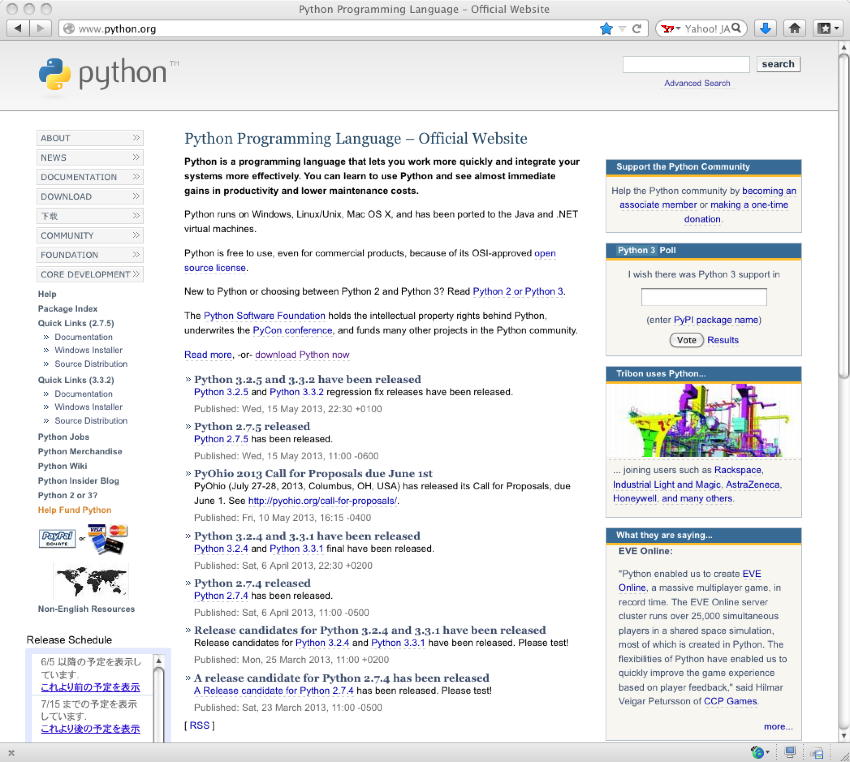Open the Python Software Foundation link
This screenshot has height=762, width=850.
coord(265,315)
